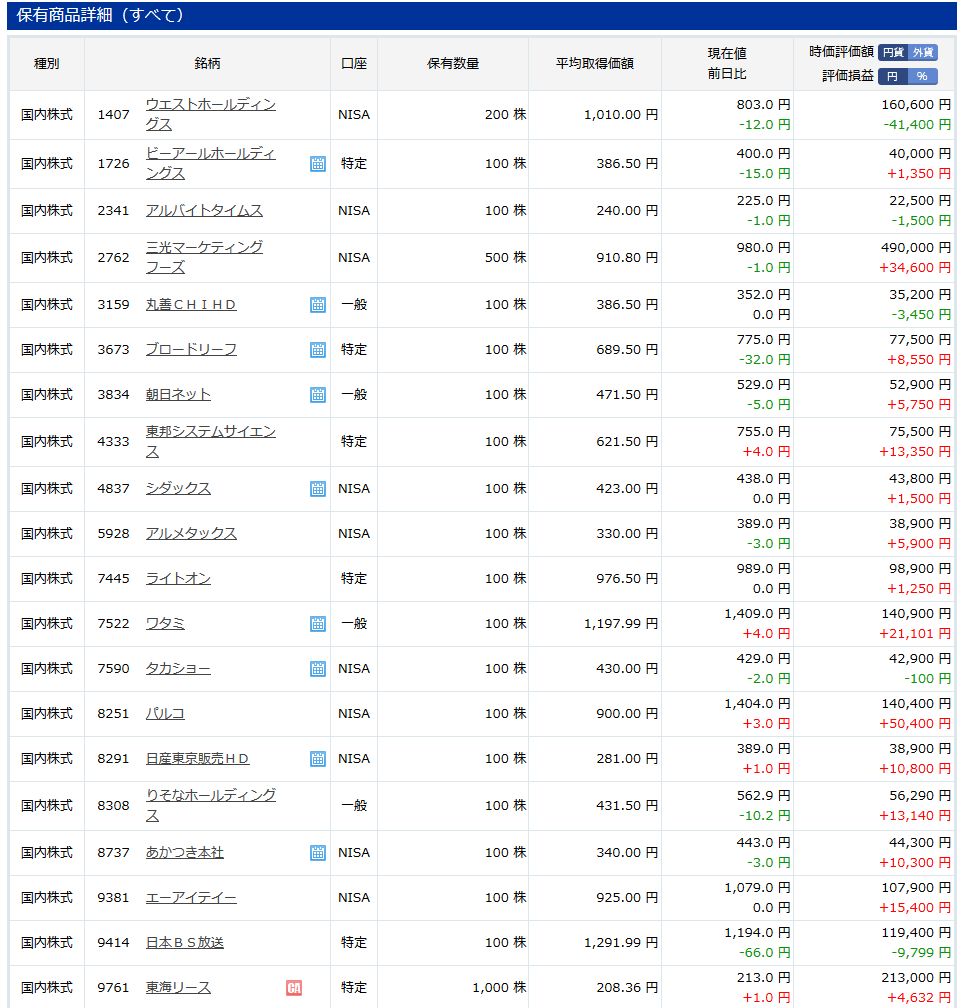
Task: Click the 500 株 holding quantity
Action: pyautogui.click(x=505, y=257)
